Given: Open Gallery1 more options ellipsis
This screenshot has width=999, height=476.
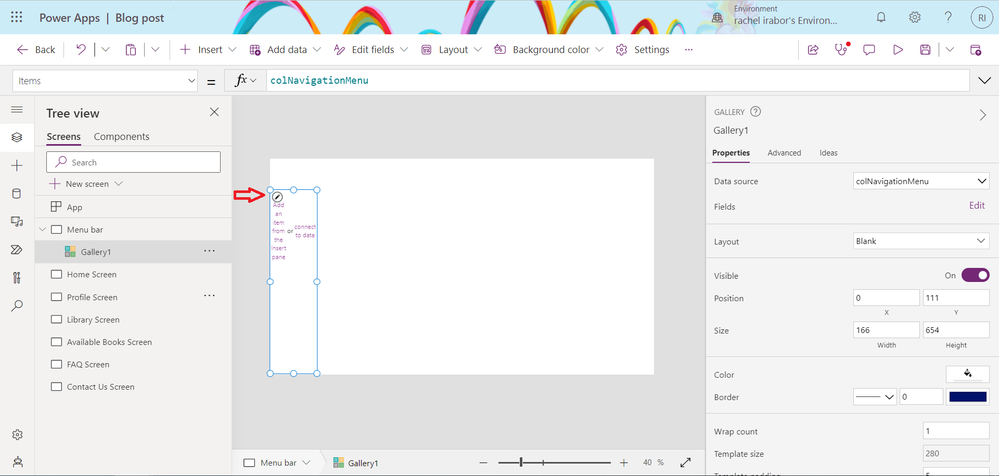Looking at the screenshot, I should point(209,252).
